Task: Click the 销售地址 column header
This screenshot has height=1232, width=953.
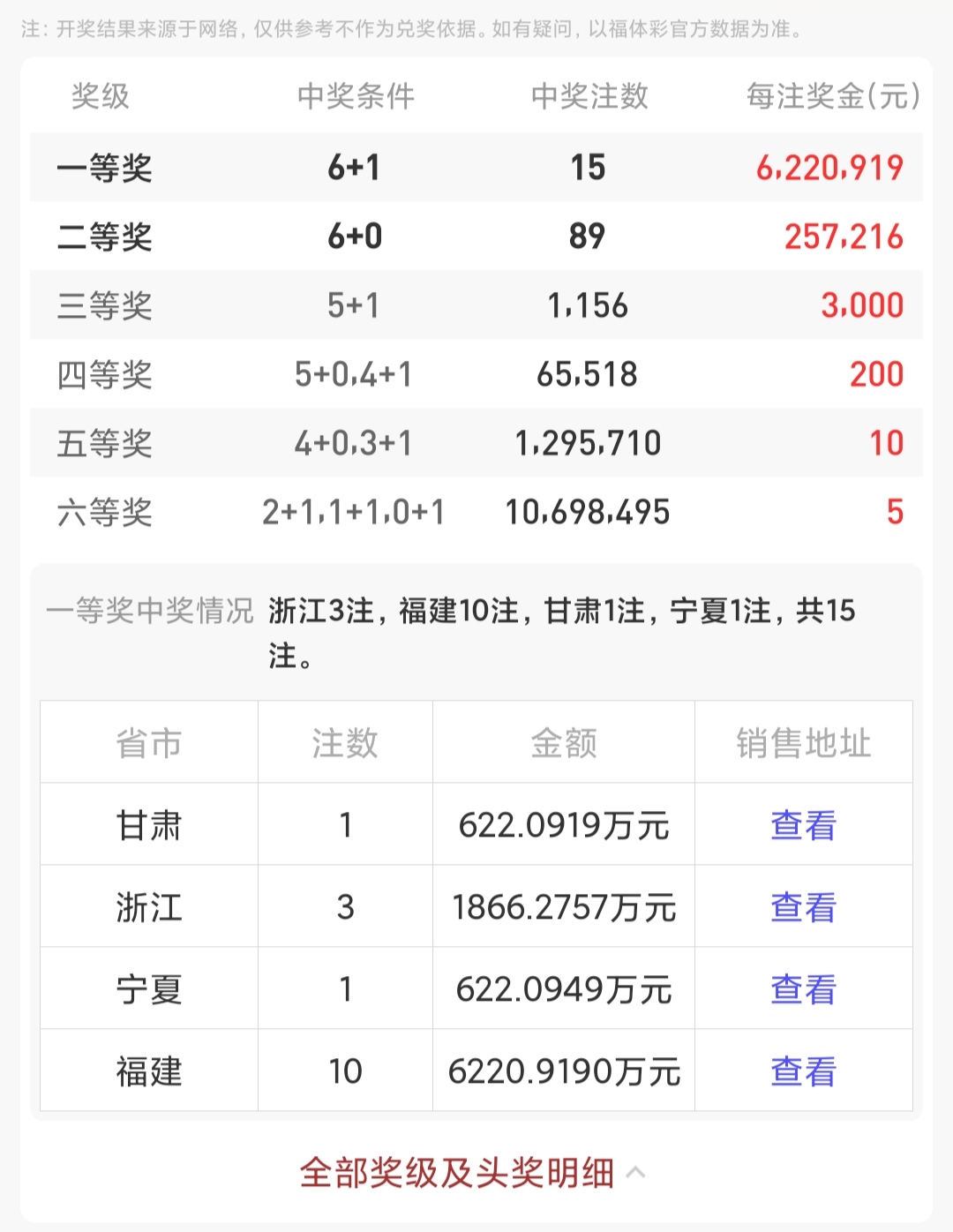Action: tap(803, 742)
